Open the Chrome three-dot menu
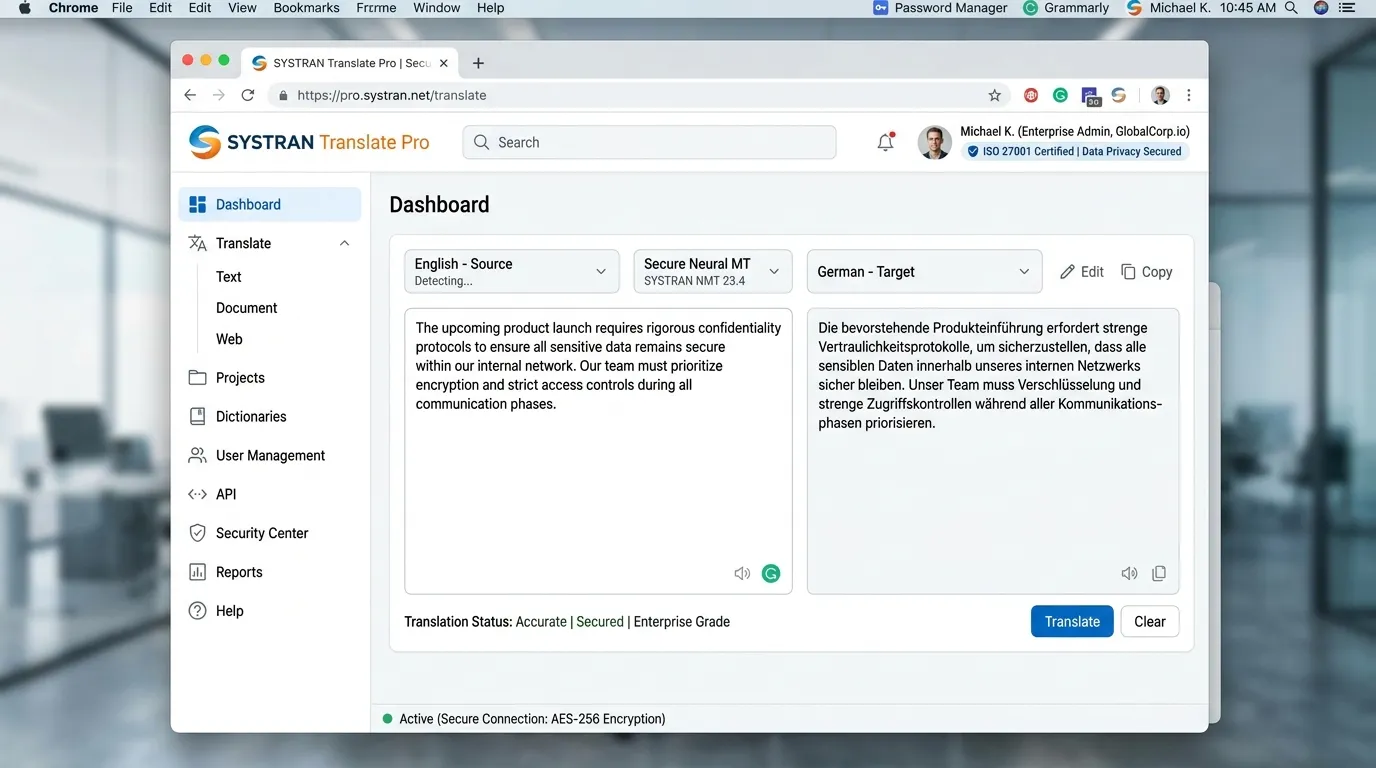This screenshot has height=768, width=1376. coord(1188,95)
